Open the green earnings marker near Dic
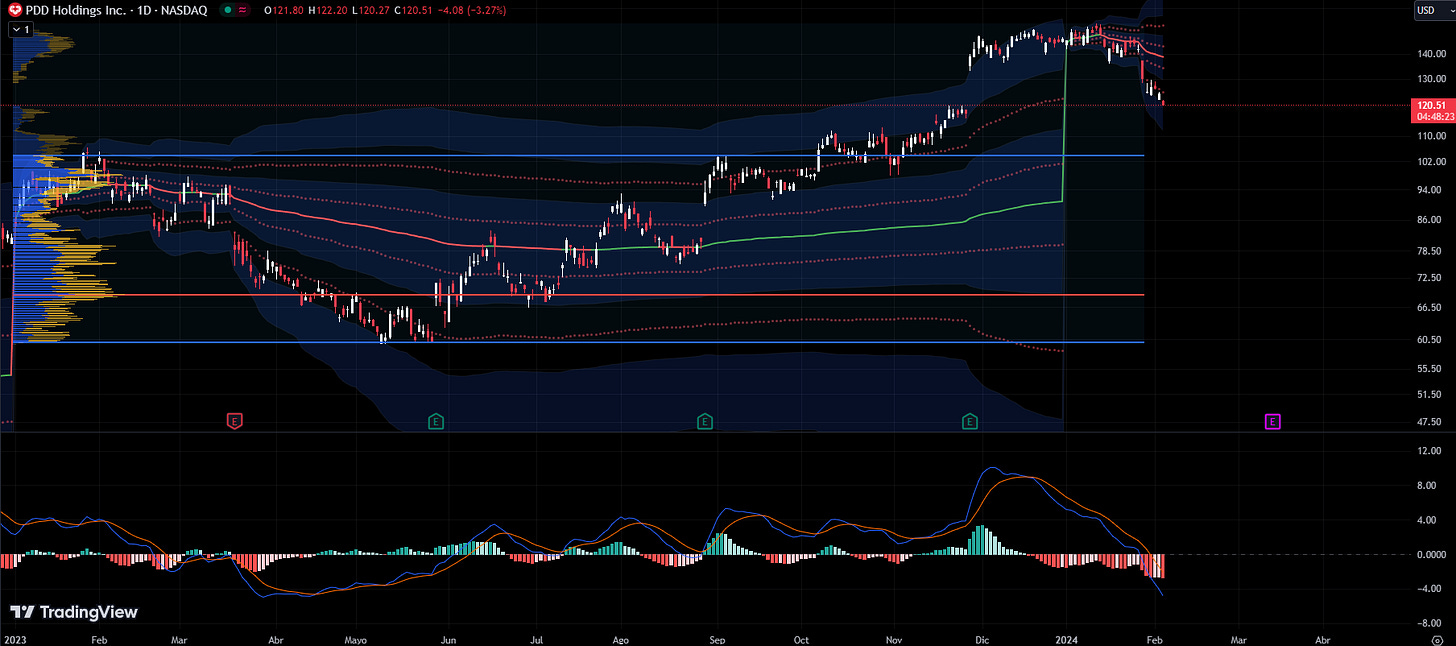This screenshot has width=1456, height=646. click(970, 422)
